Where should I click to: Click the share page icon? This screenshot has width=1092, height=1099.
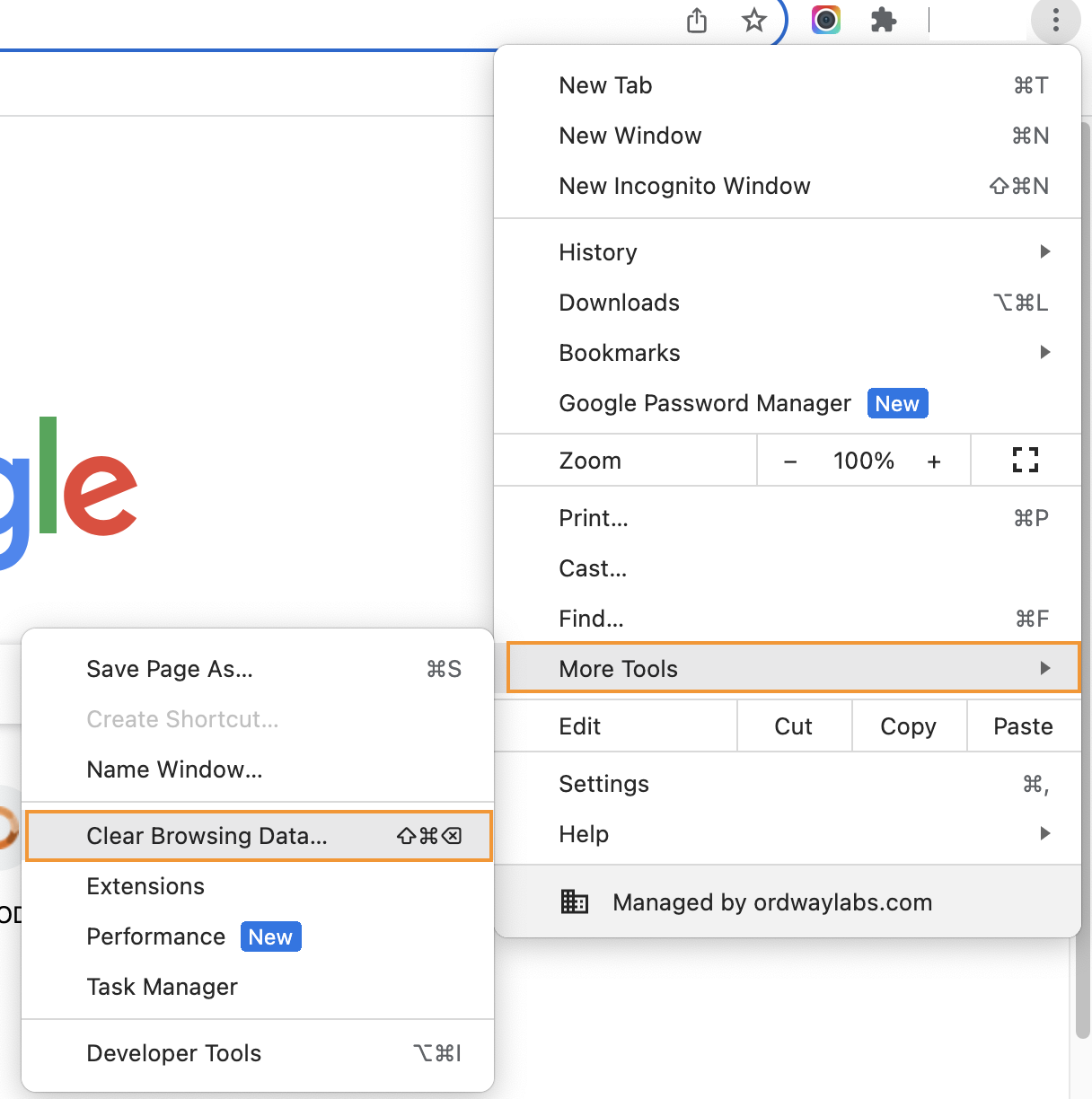tap(697, 20)
